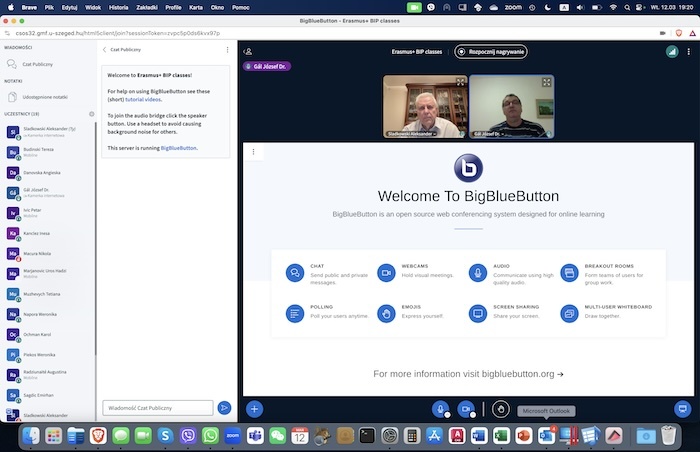This screenshot has height=452, width=700.
Task: Toggle the webcam sharing button
Action: click(466, 409)
